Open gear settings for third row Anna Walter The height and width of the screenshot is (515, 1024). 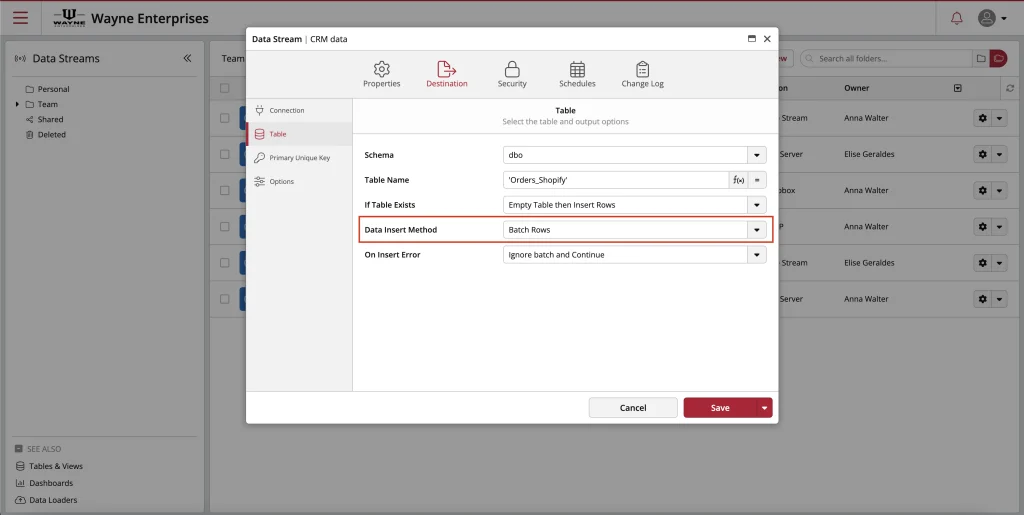(982, 191)
